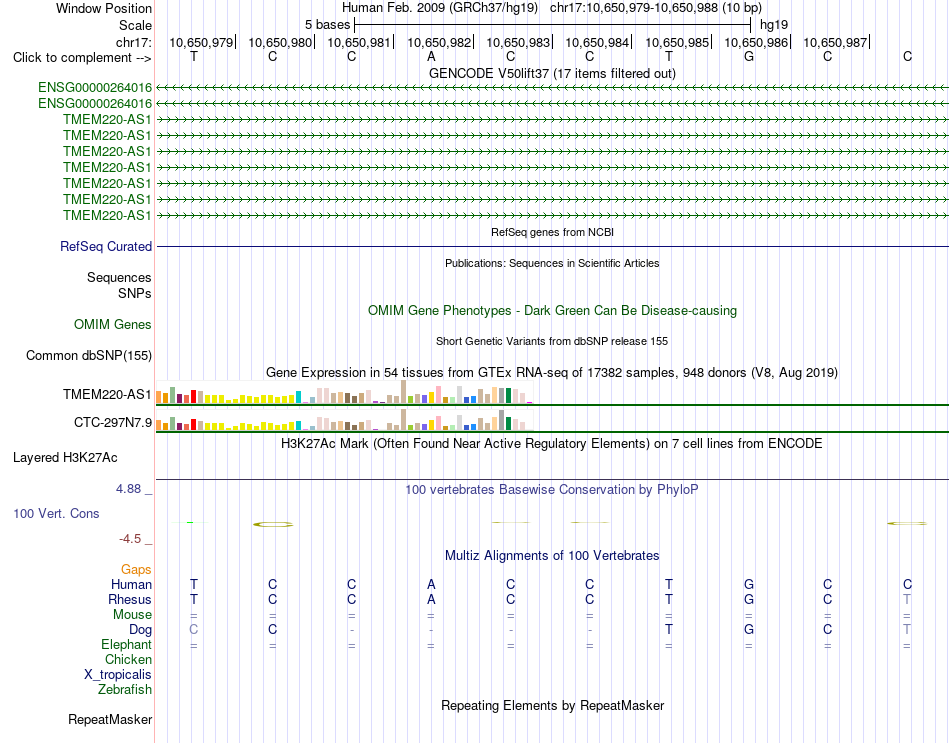The width and height of the screenshot is (950, 743).
Task: Open the CTC-297N7.9 tissue expression bar chart
Action: click(x=344, y=419)
